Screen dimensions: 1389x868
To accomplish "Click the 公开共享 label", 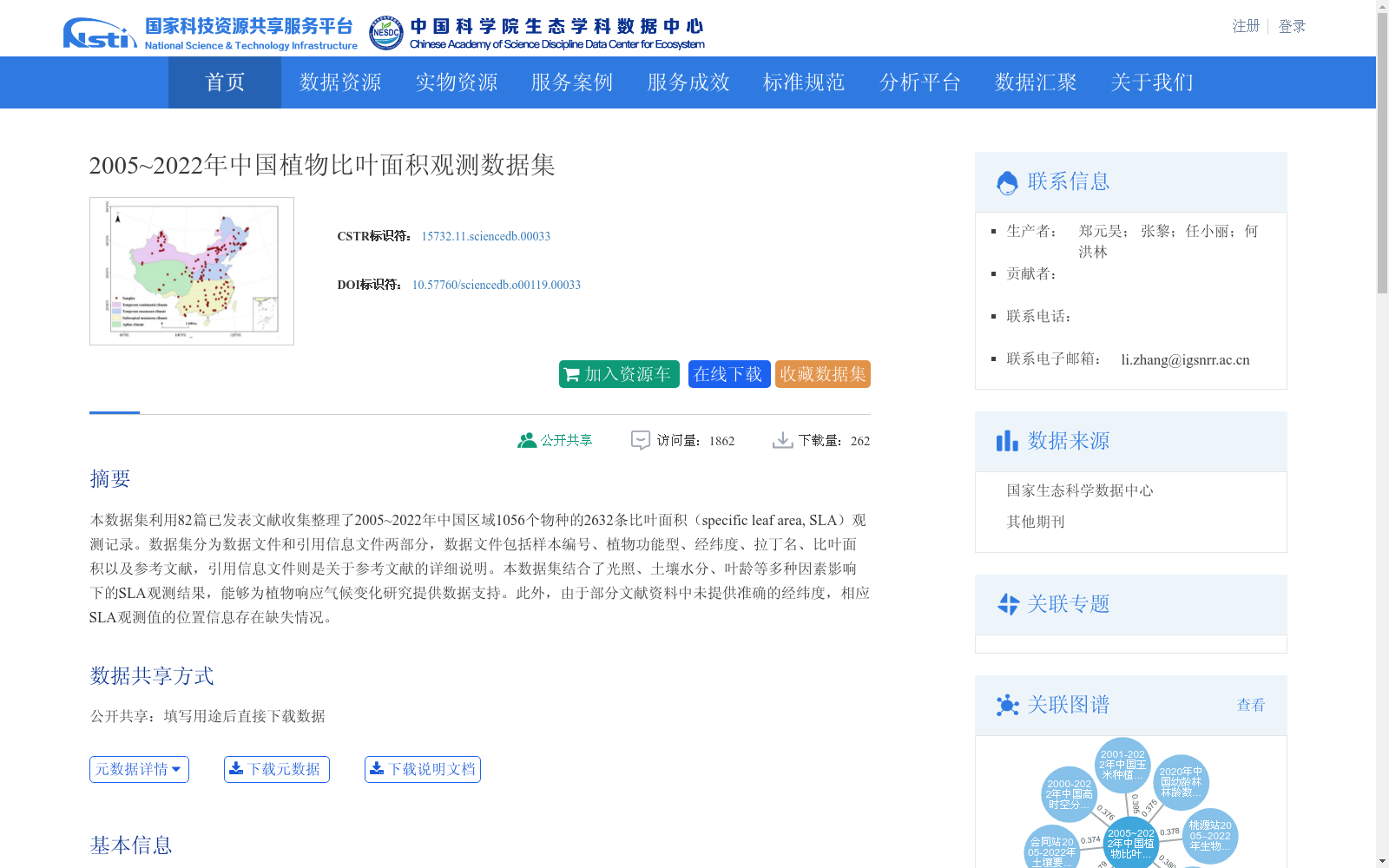I will pyautogui.click(x=567, y=441).
